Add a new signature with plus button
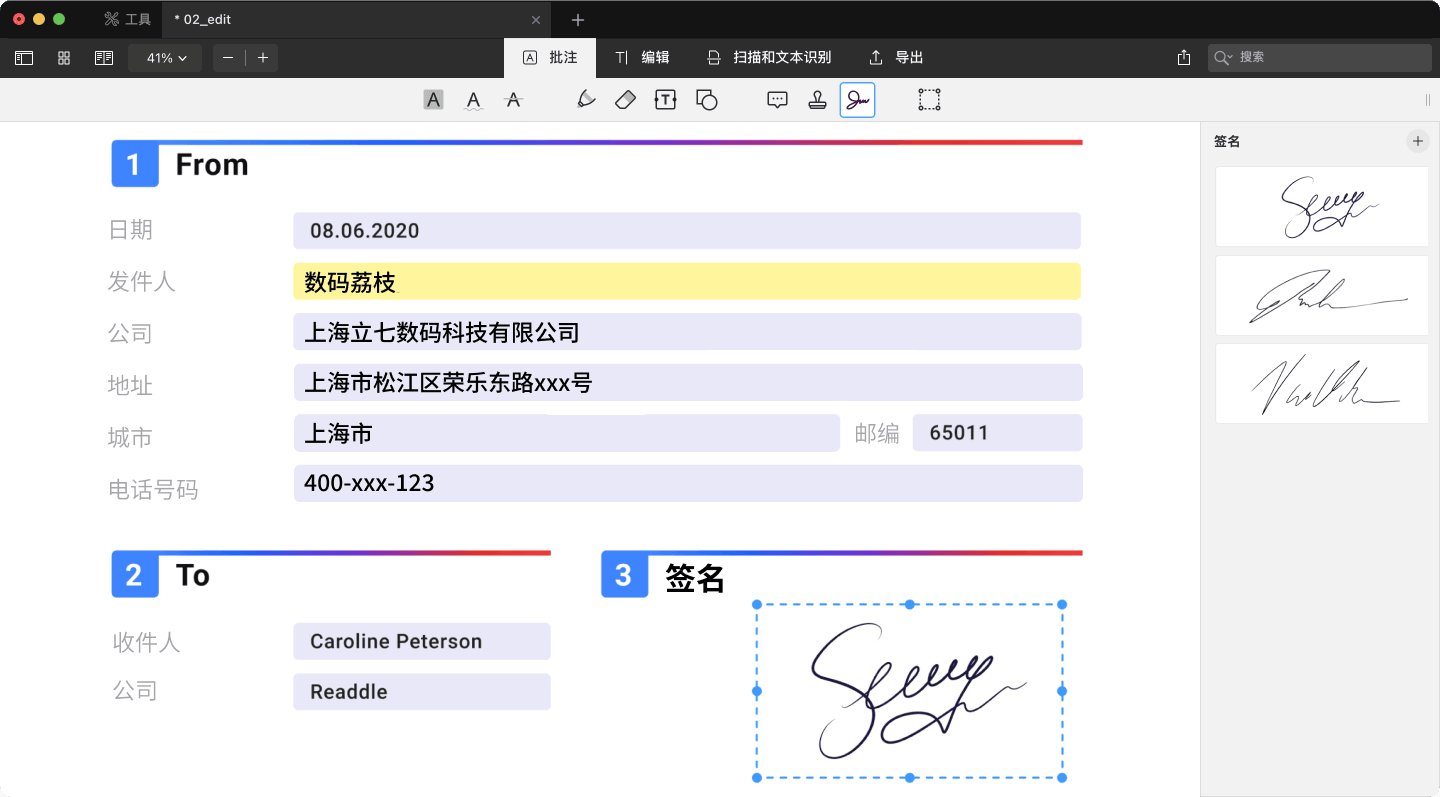 point(1417,141)
